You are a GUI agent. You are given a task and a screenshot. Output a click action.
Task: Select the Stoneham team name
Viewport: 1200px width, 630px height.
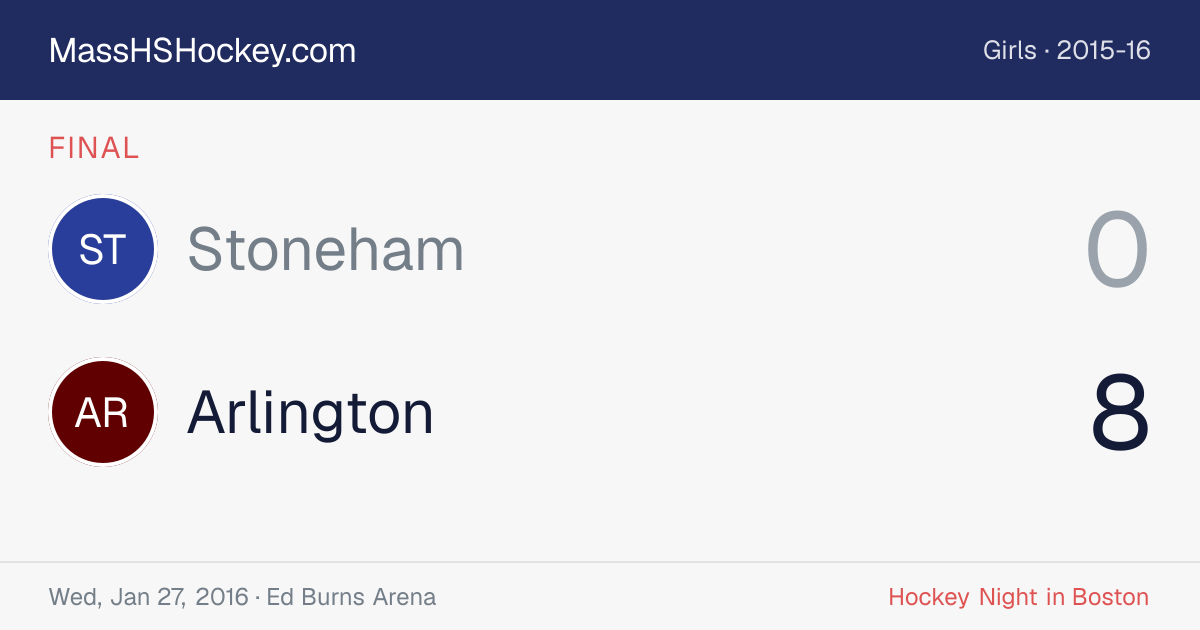[x=326, y=249]
